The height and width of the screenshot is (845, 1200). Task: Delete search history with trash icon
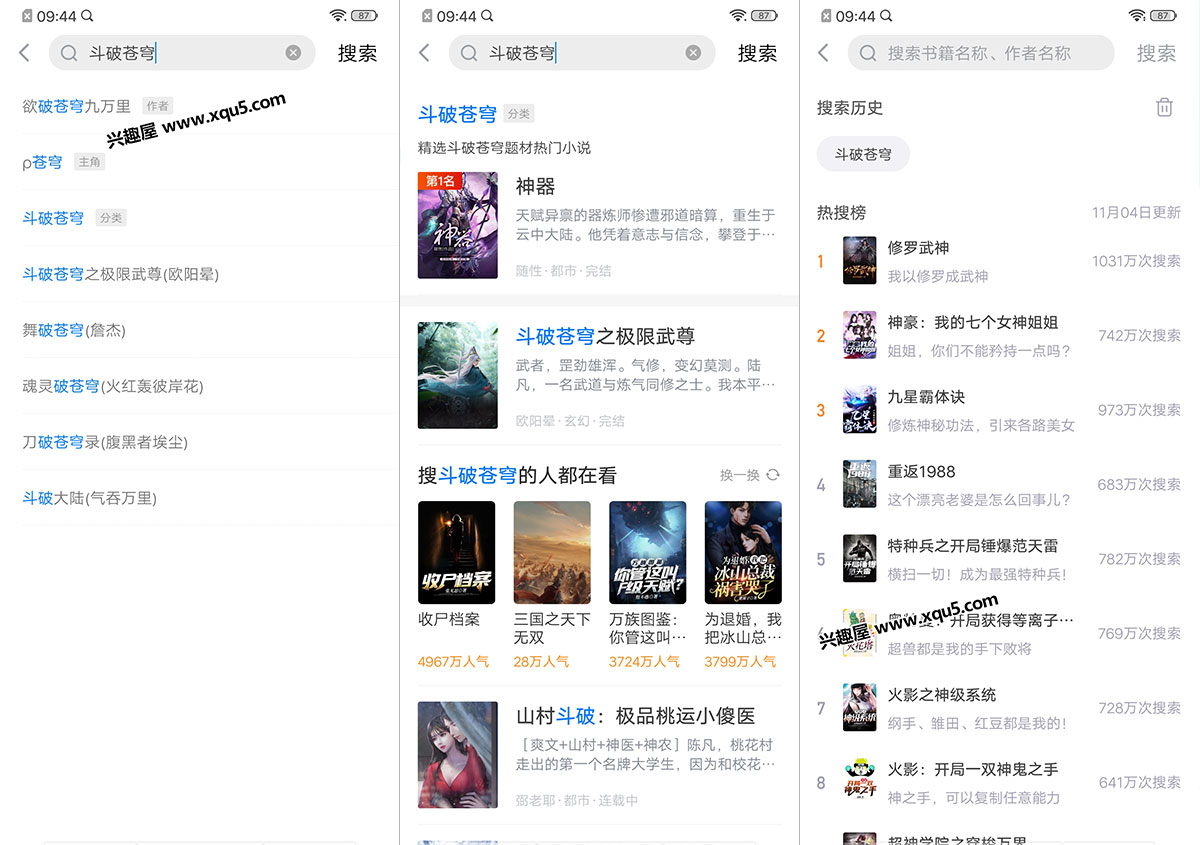[x=1164, y=107]
